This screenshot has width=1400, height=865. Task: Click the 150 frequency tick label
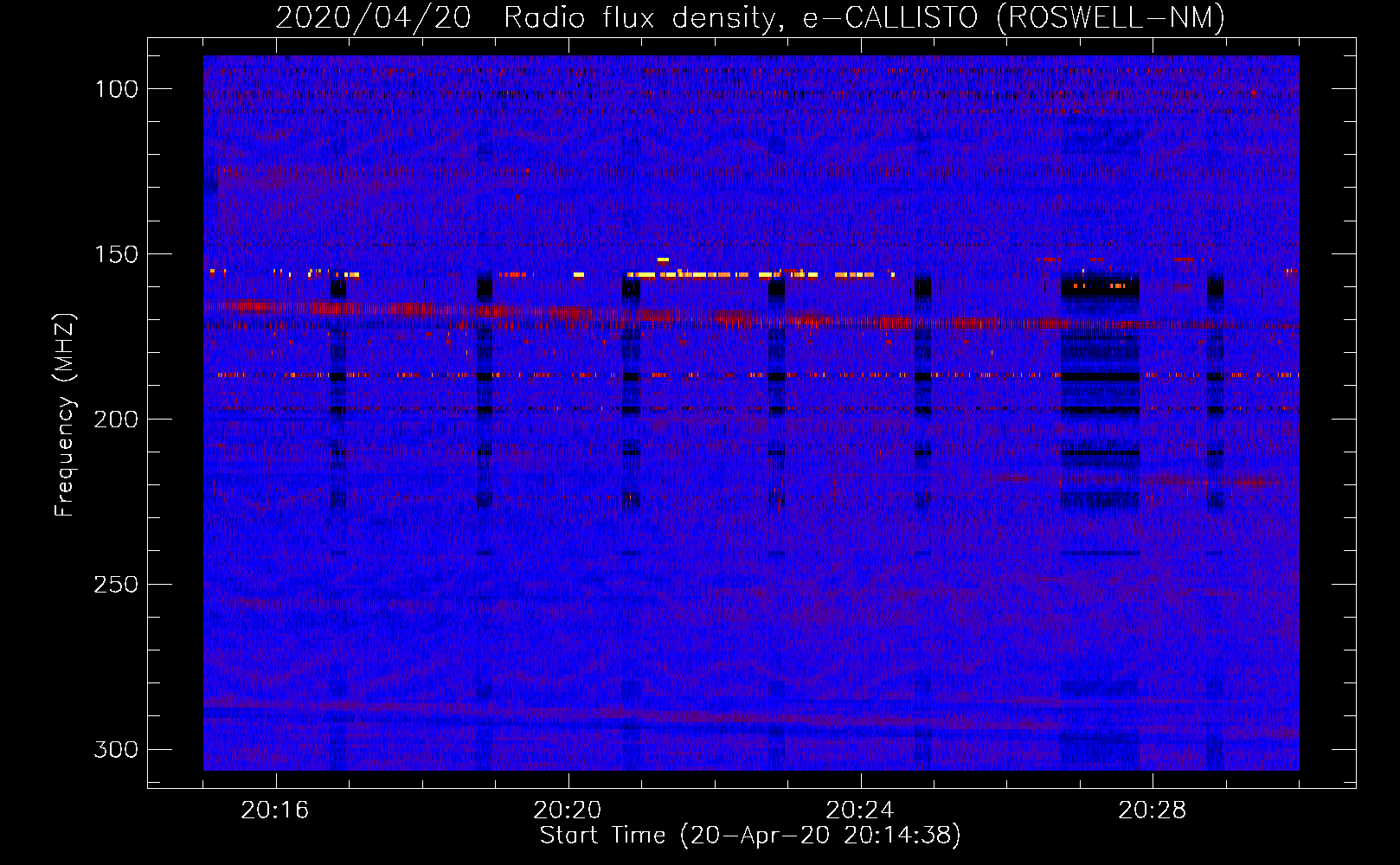click(116, 254)
